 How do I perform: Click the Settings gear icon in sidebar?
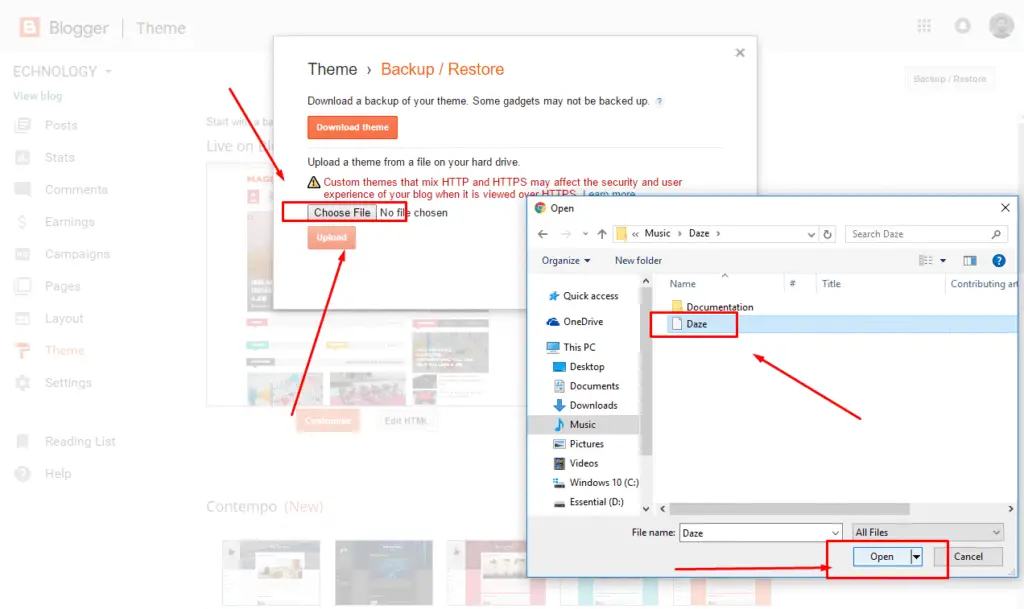(22, 383)
